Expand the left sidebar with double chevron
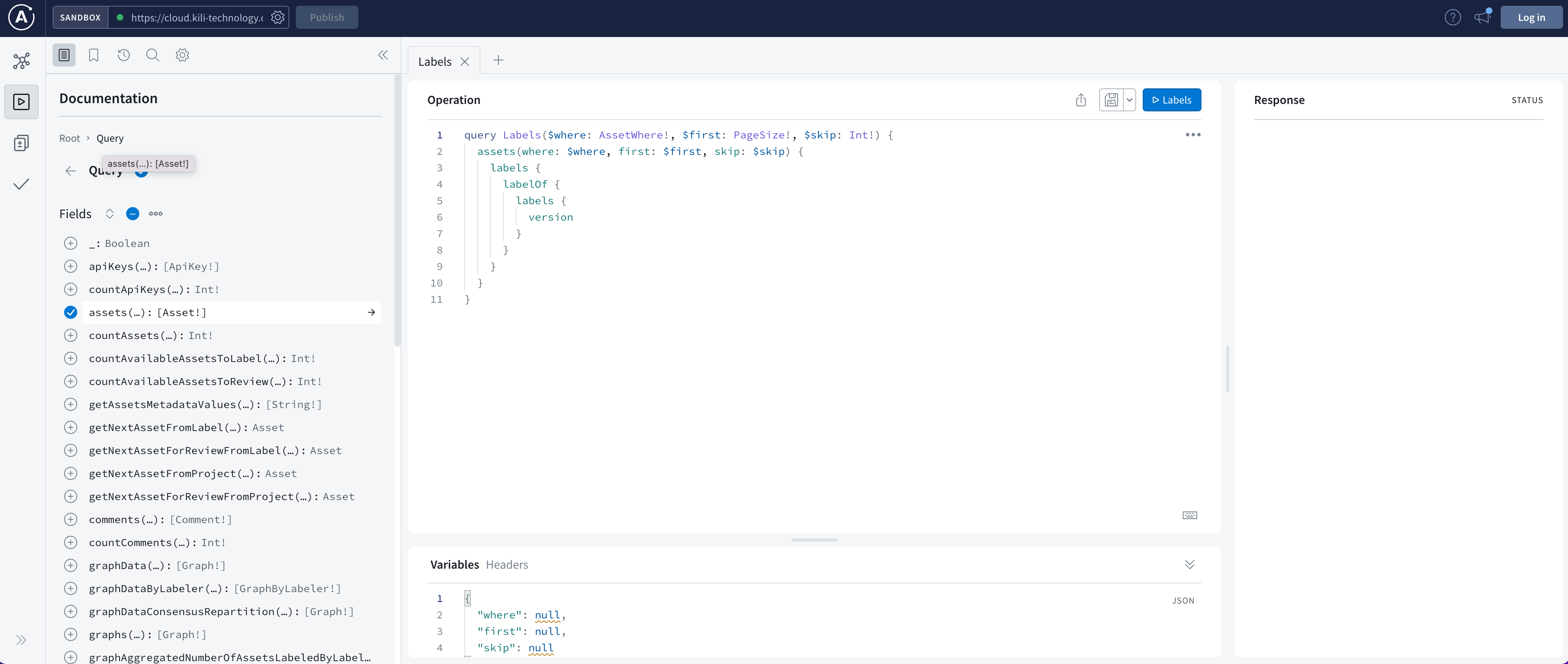The height and width of the screenshot is (664, 1568). point(21,640)
